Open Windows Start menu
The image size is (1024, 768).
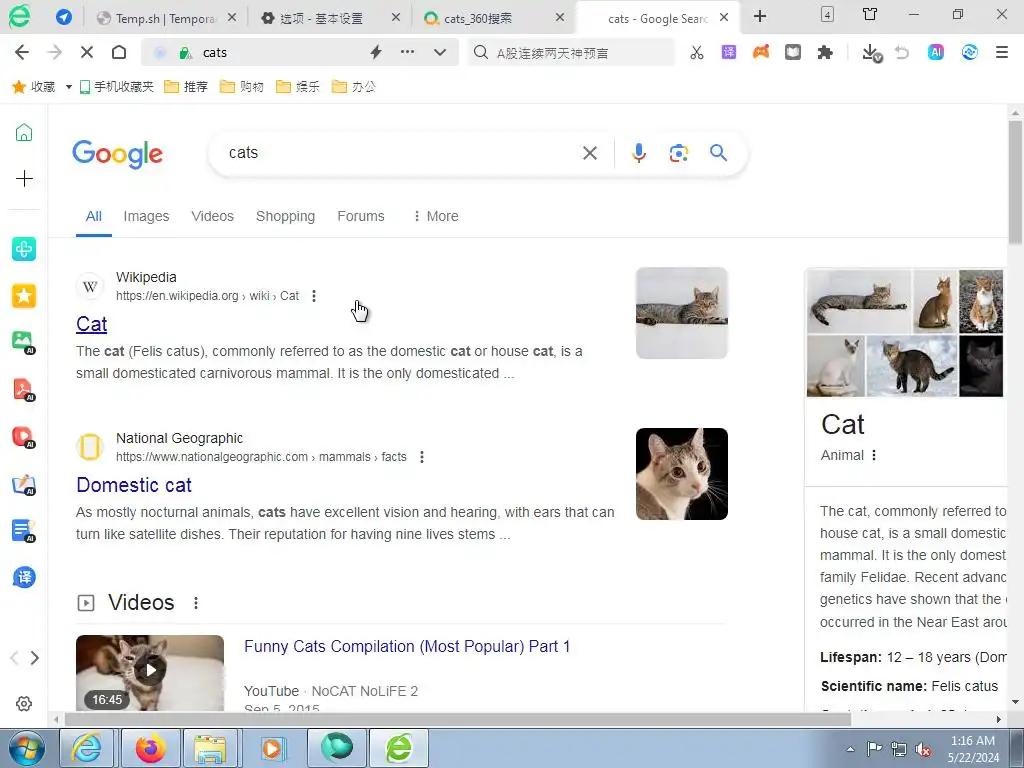tap(26, 748)
